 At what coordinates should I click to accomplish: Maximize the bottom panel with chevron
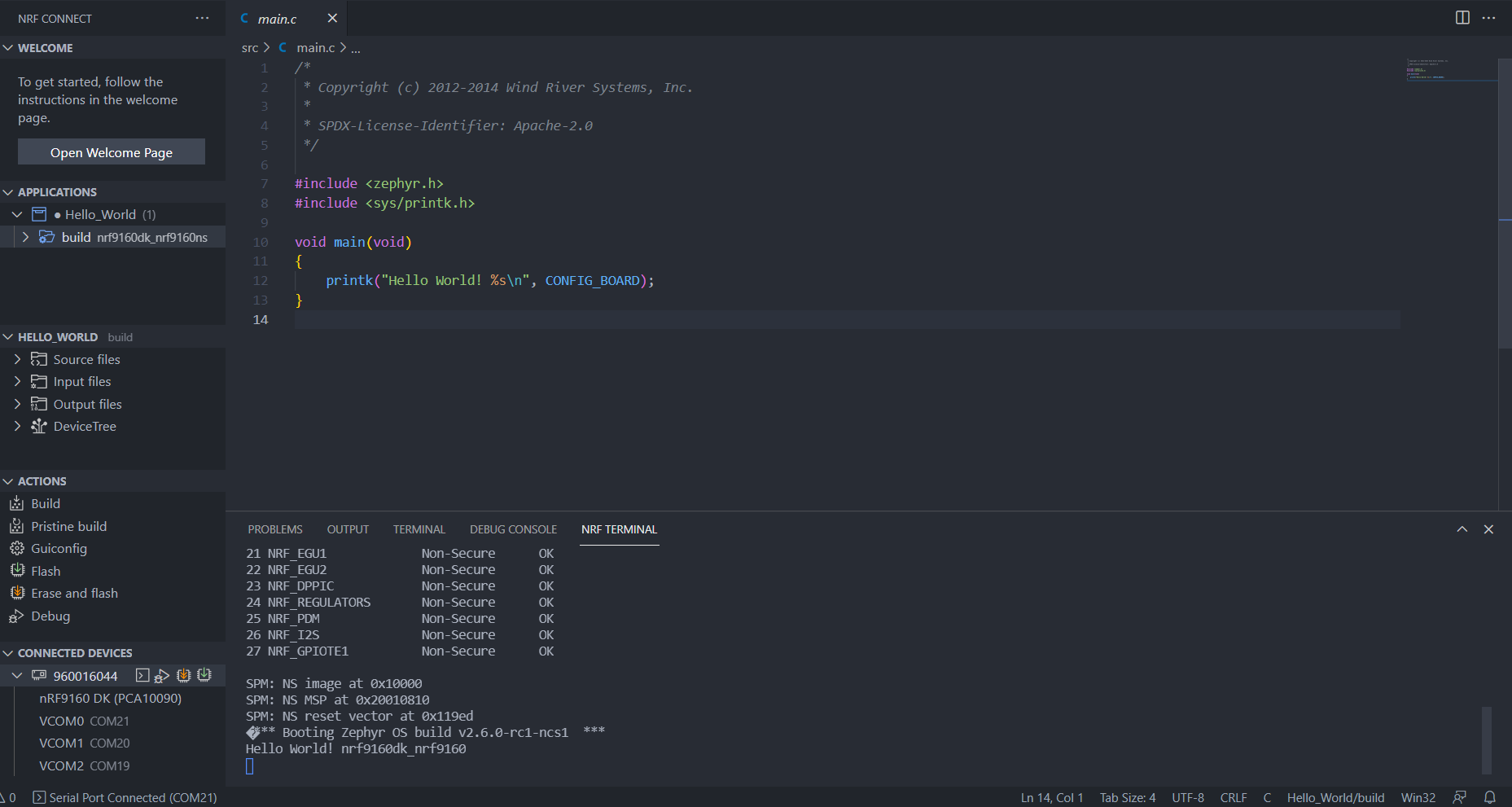pyautogui.click(x=1462, y=529)
